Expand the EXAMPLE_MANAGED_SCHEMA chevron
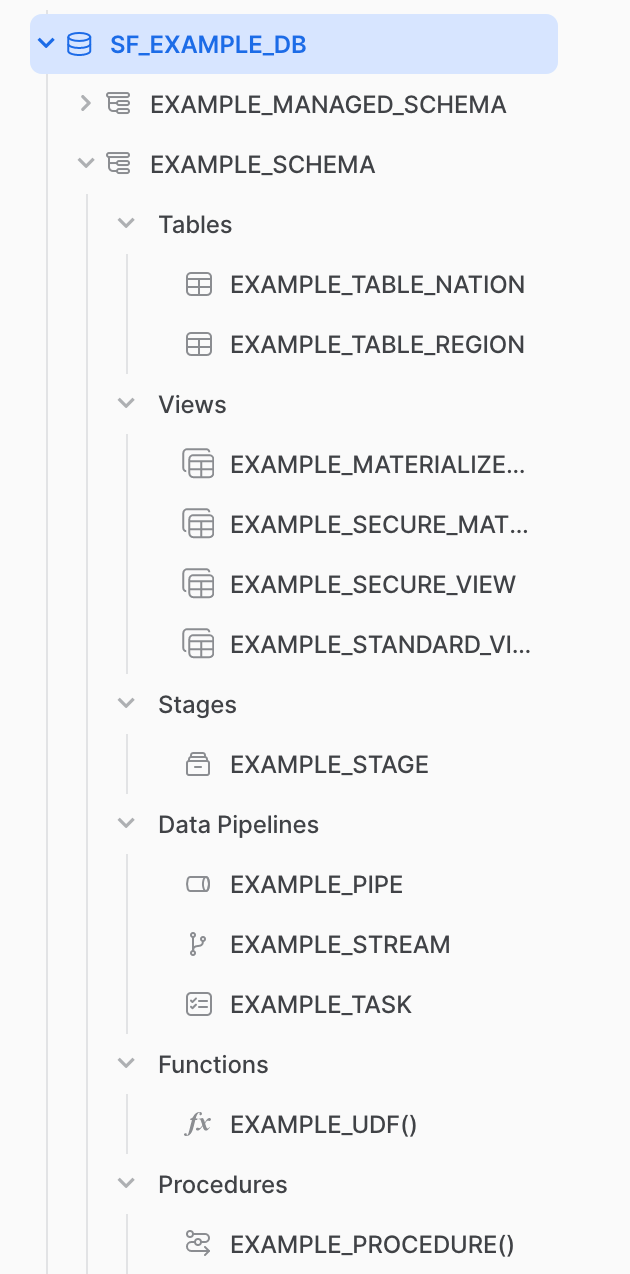The height and width of the screenshot is (1274, 630). [x=86, y=103]
